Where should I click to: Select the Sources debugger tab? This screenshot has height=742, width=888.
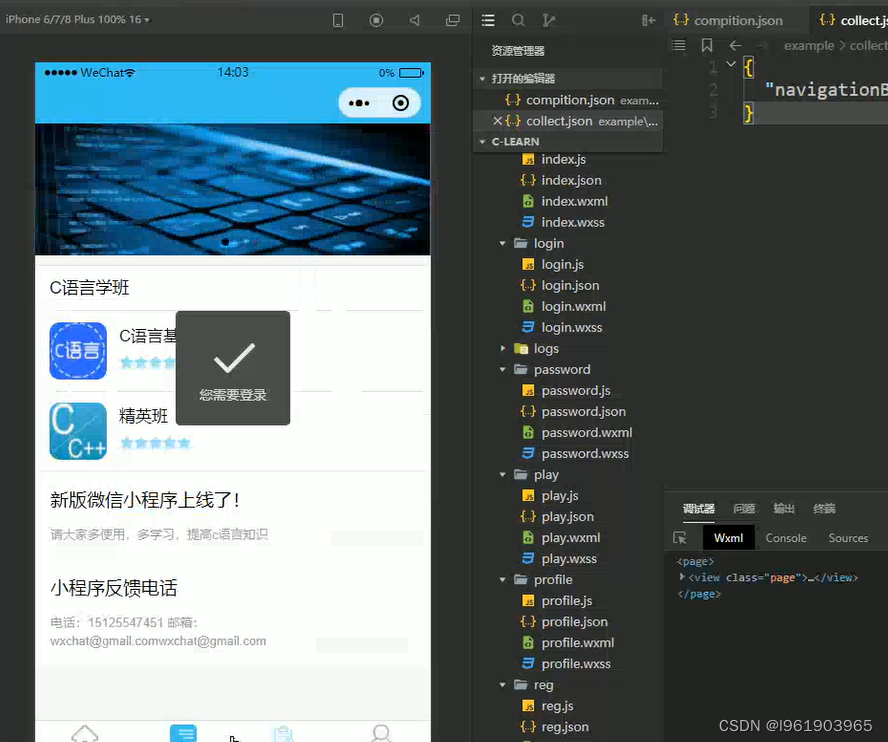[x=848, y=538]
